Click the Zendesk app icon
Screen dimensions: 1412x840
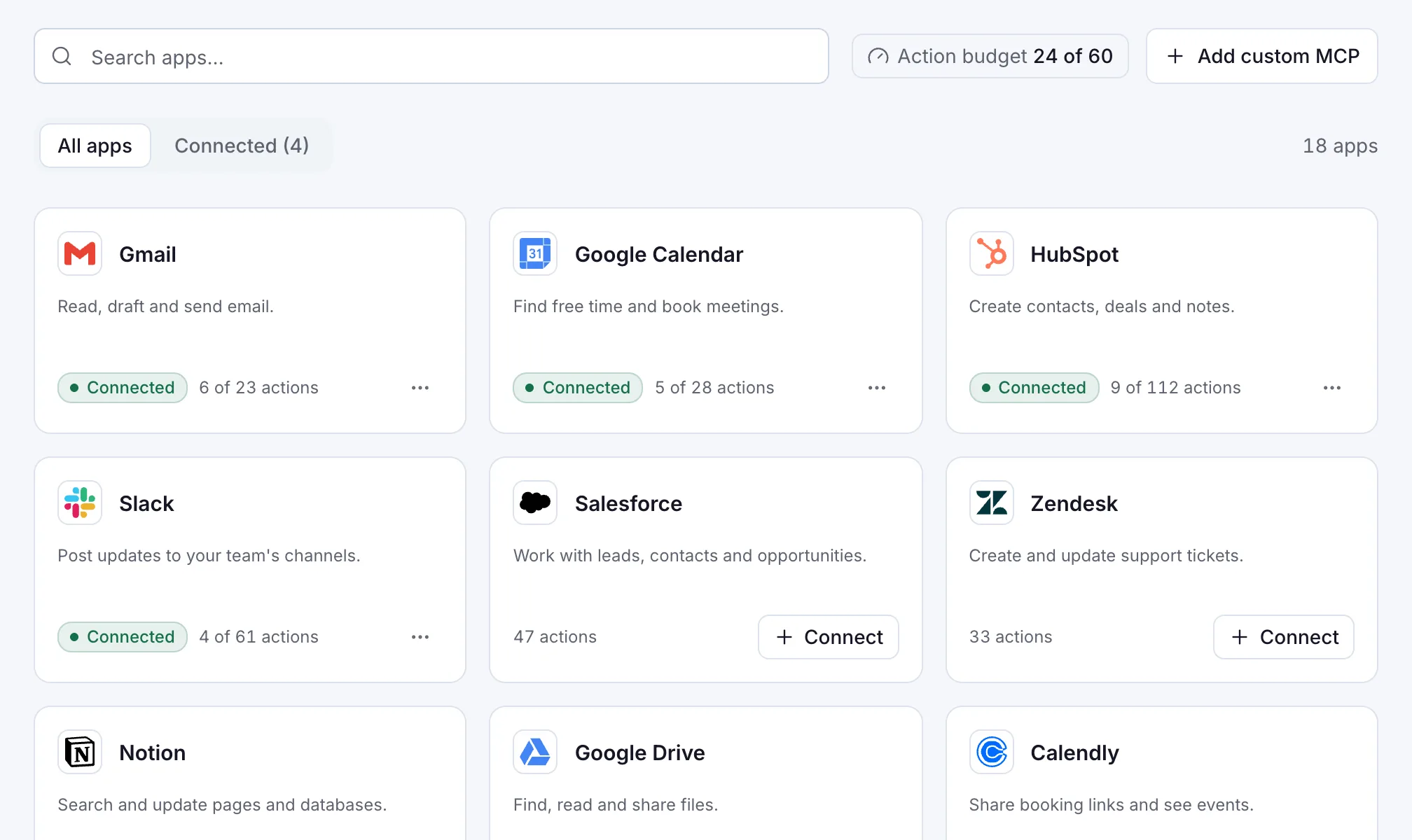coord(992,503)
